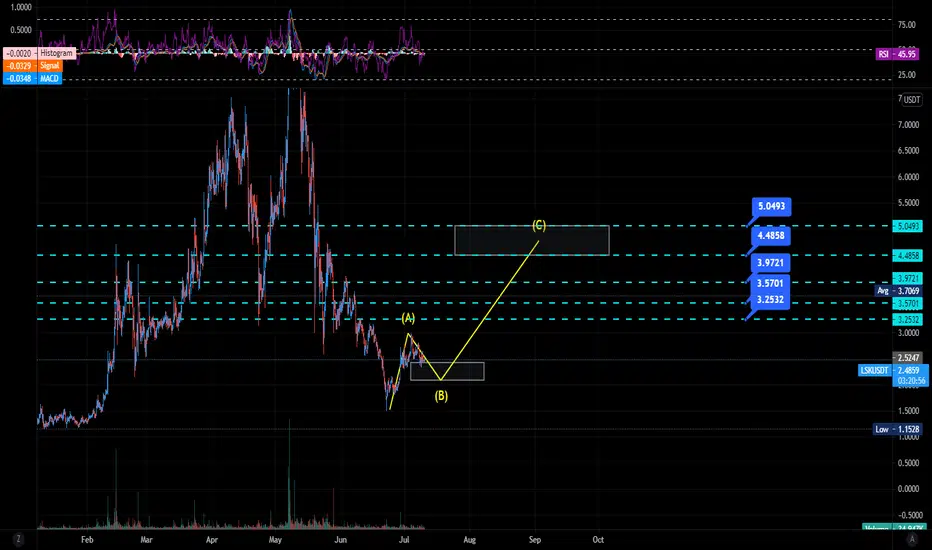Select the 4.4858 blue price callout

click(x=771, y=235)
